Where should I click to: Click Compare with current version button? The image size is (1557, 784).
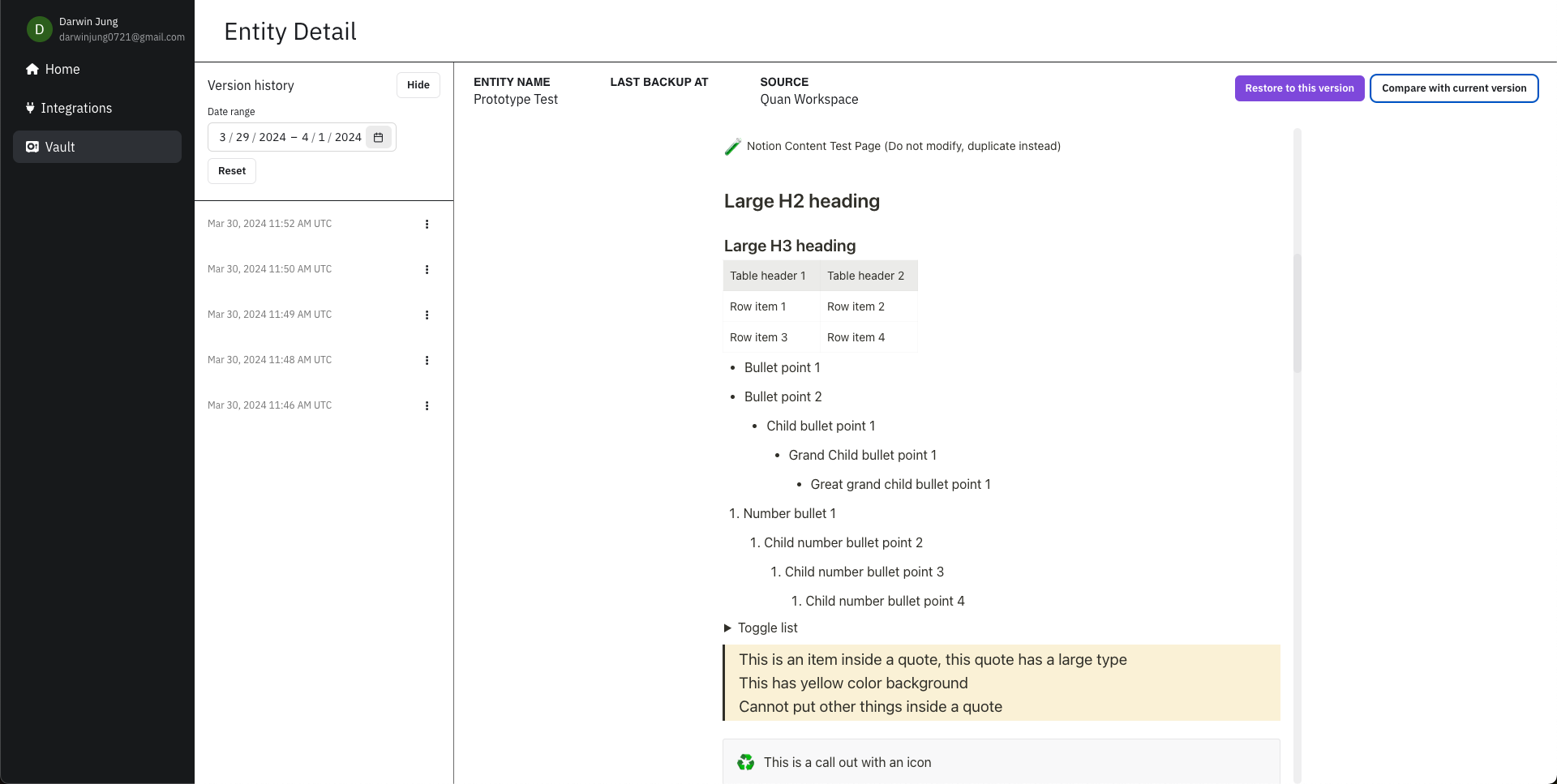pyautogui.click(x=1453, y=88)
